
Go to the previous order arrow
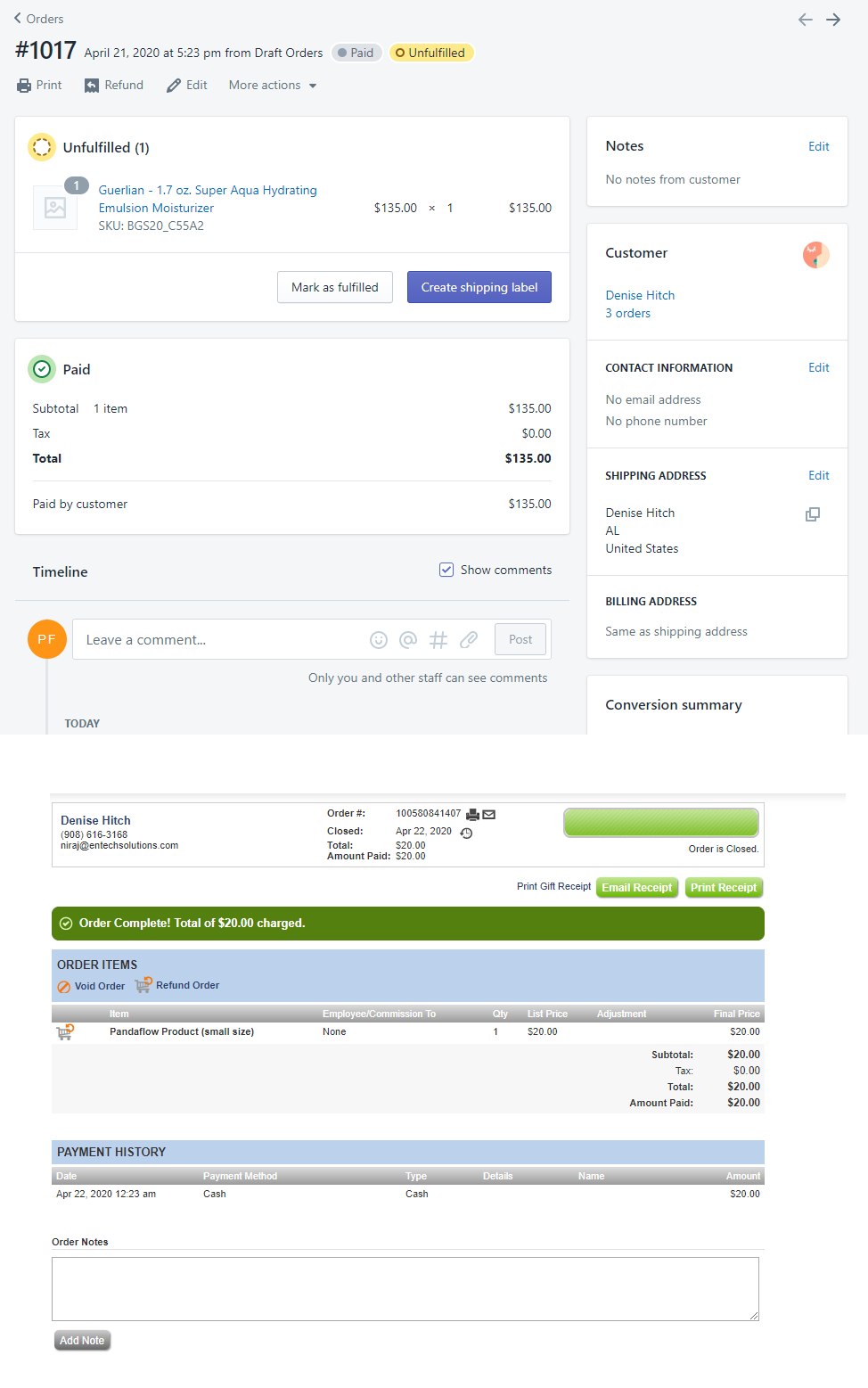point(805,20)
